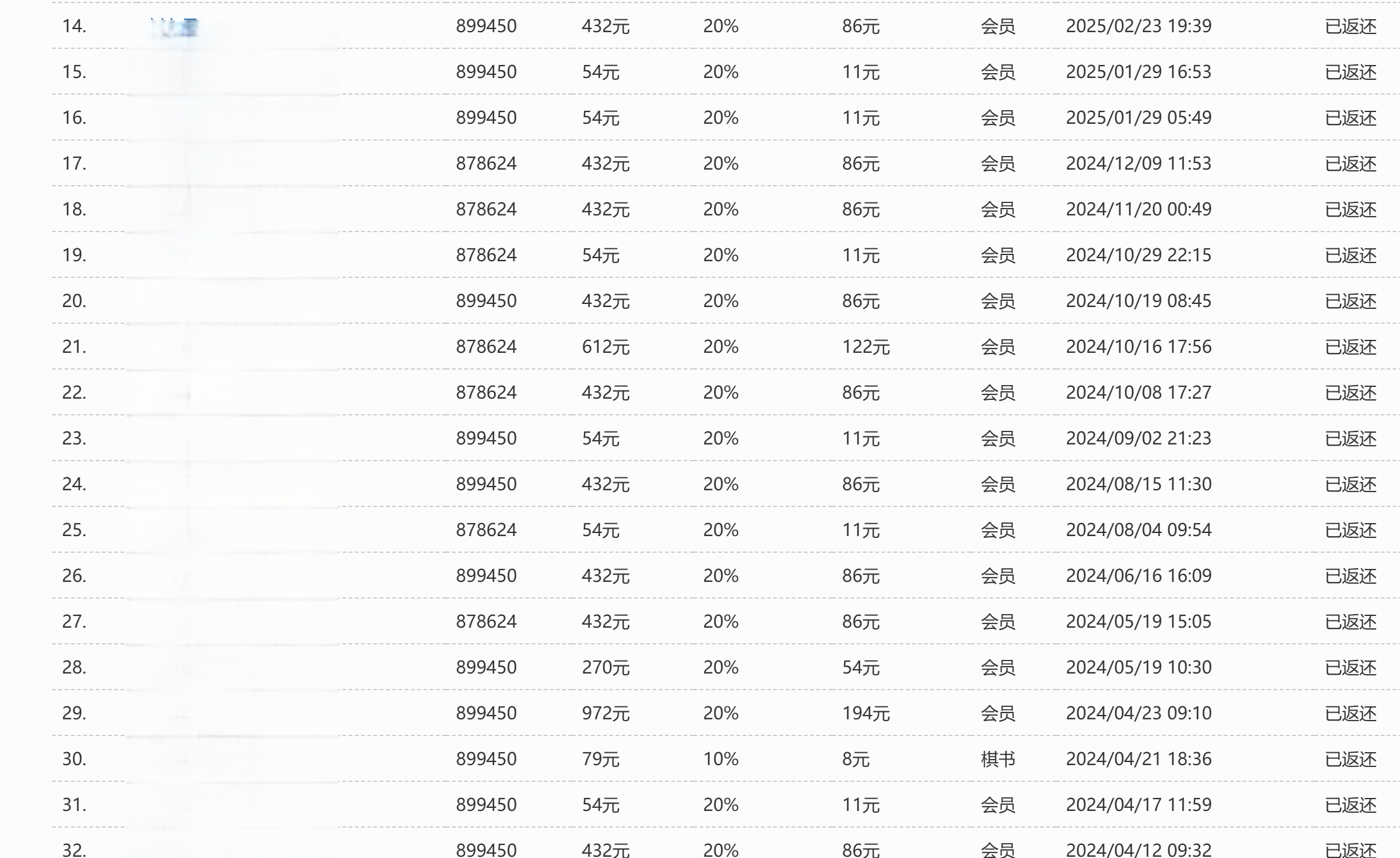Click date 2024/10/16 17:56

[x=1138, y=347]
